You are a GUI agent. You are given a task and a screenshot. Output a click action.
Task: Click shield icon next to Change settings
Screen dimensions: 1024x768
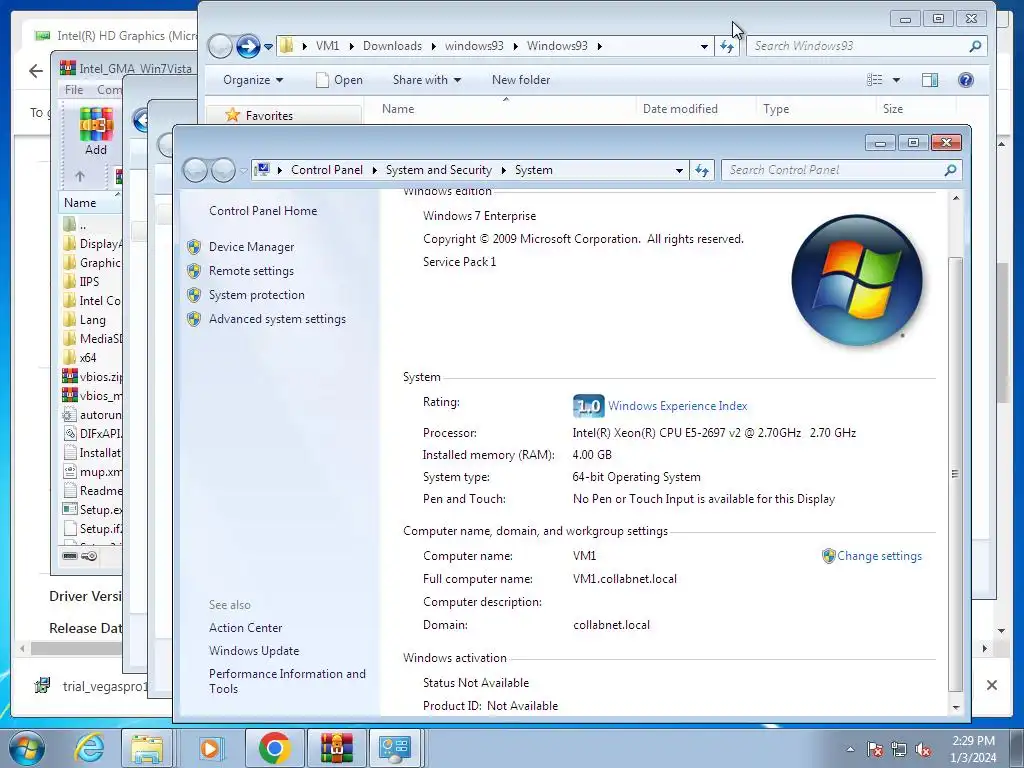coord(829,556)
